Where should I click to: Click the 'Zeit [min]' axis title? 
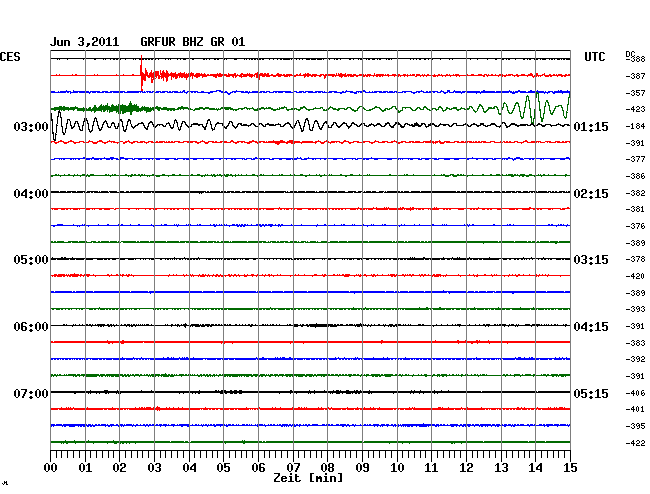point(308,478)
